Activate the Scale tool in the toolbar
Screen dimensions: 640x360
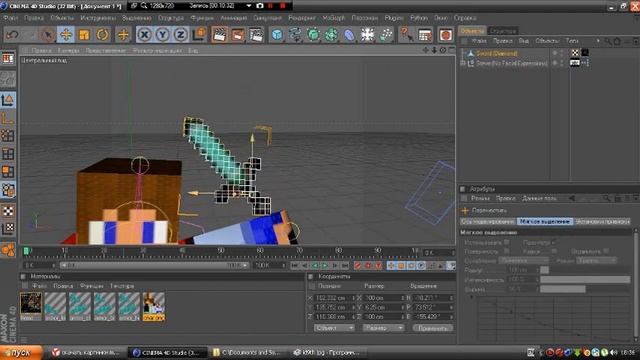click(x=84, y=35)
